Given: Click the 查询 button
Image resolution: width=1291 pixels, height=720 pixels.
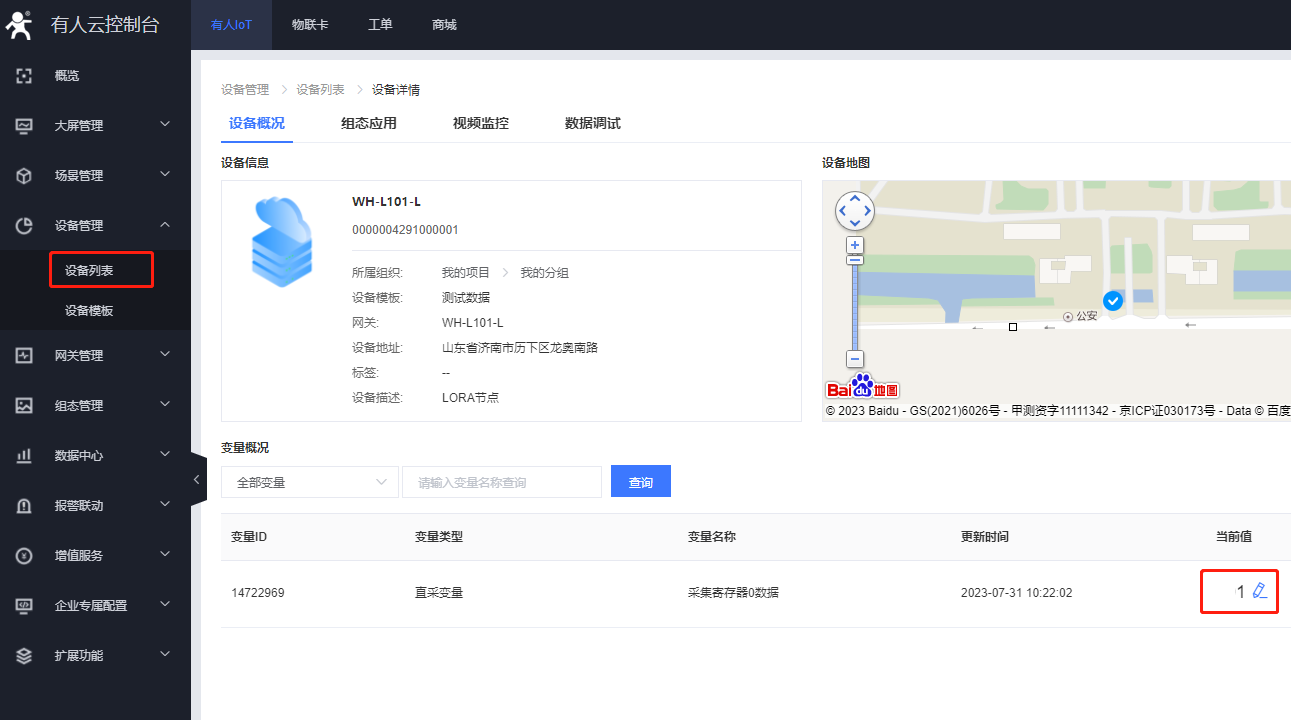Looking at the screenshot, I should click(x=641, y=482).
